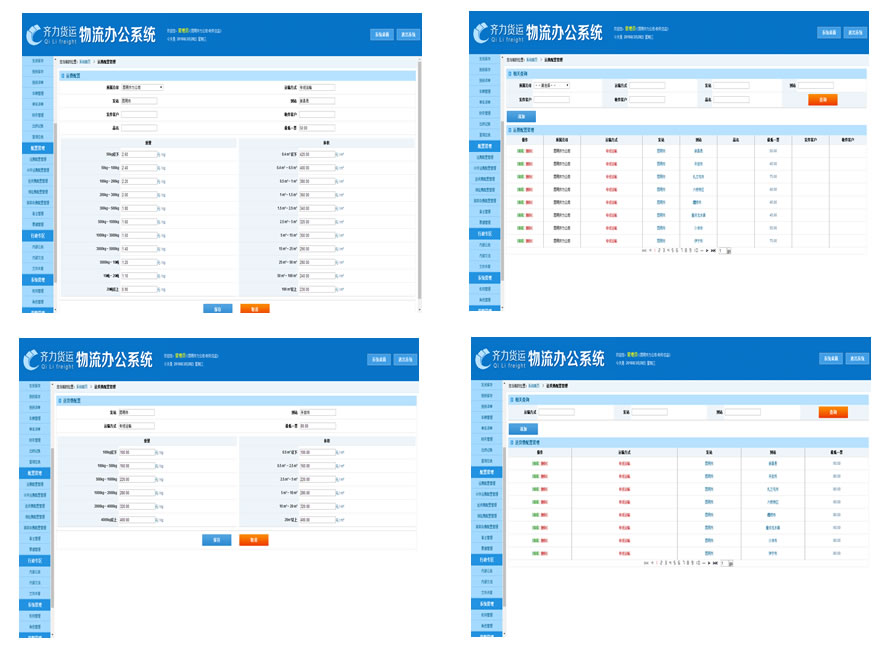Viewport: 888px width, 666px height.
Task: Expand the 配置管理 sidebar section in top-right window
Action: point(485,146)
